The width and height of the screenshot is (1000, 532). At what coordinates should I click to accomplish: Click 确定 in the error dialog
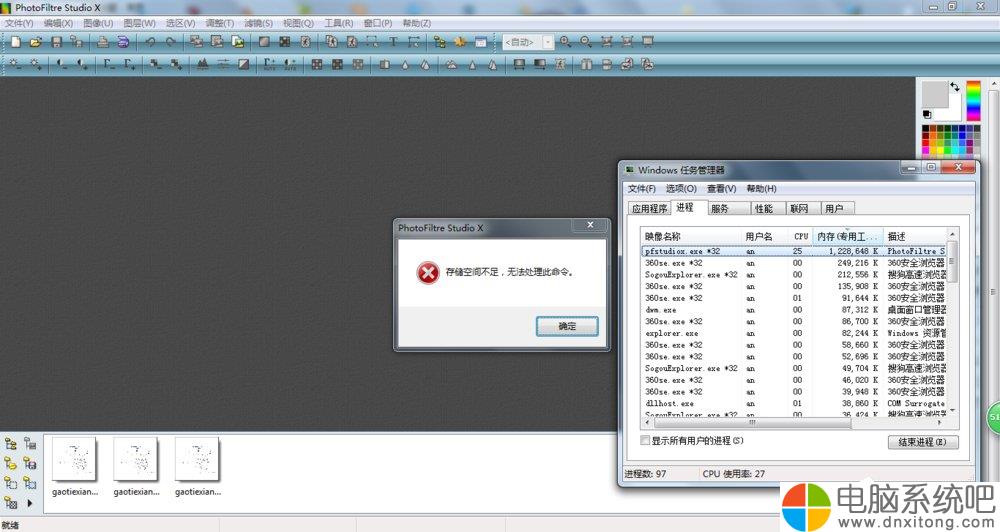(567, 326)
